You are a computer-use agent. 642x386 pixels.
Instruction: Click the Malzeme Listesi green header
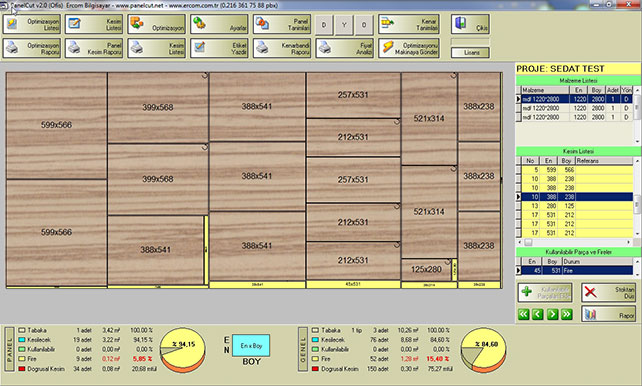click(578, 81)
